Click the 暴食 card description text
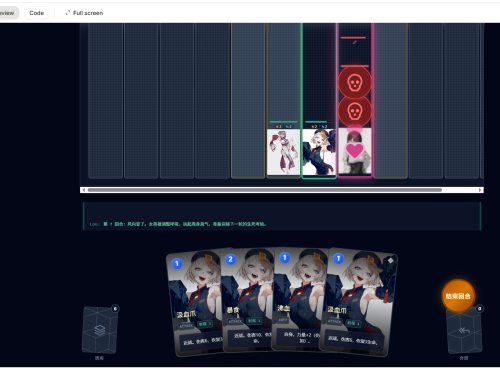 pyautogui.click(x=253, y=337)
